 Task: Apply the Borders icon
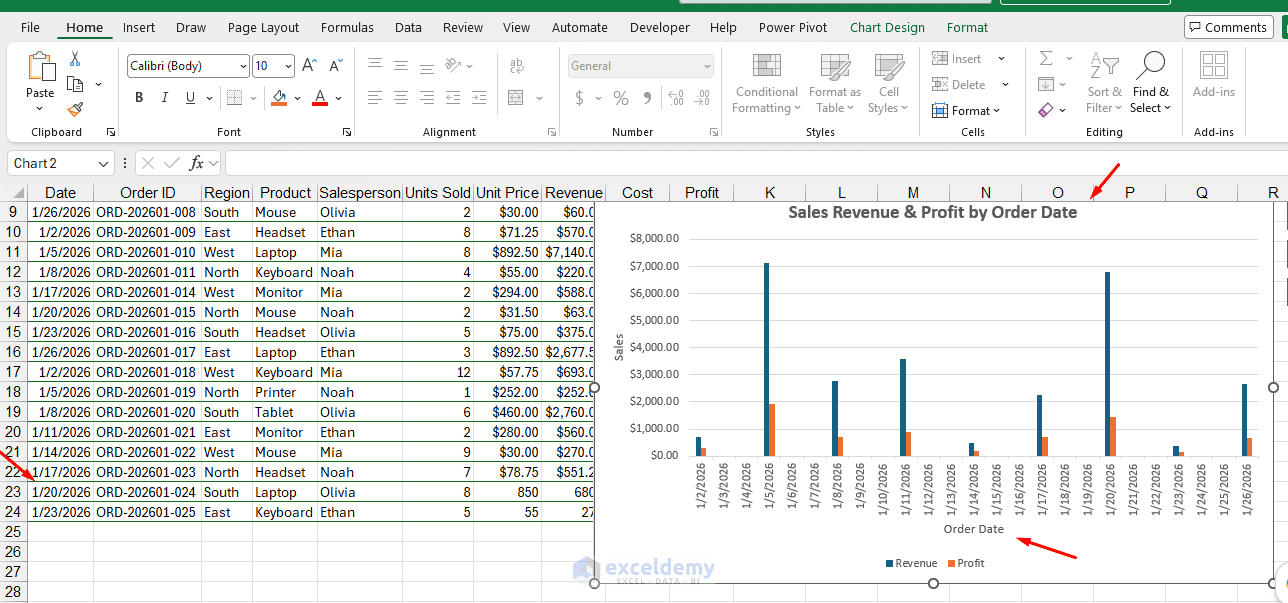click(234, 98)
